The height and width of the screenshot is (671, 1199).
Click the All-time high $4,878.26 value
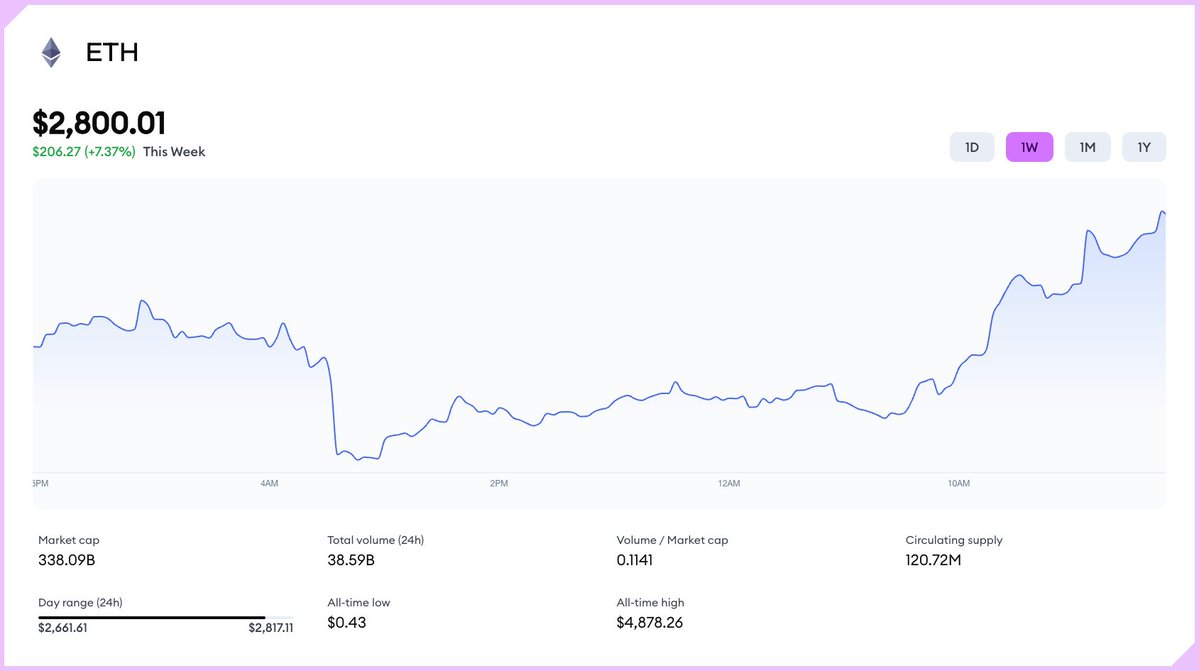coord(649,623)
